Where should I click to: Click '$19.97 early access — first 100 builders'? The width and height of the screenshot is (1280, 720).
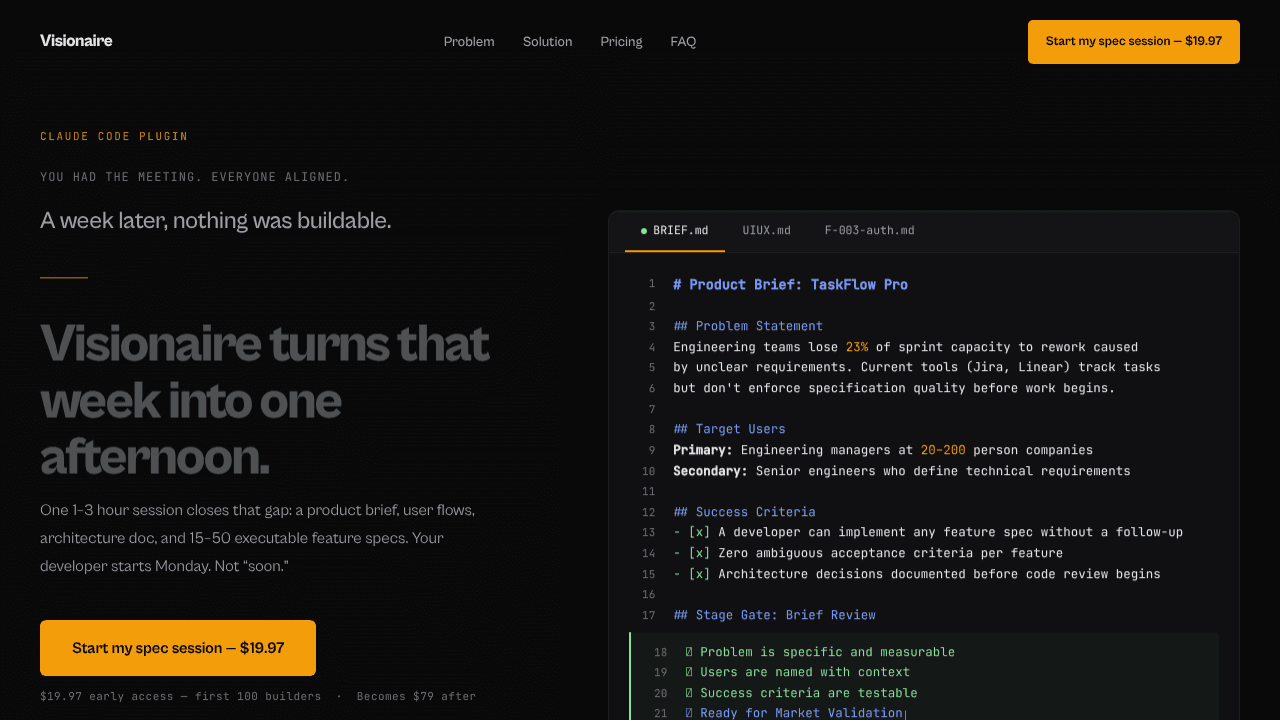click(181, 696)
